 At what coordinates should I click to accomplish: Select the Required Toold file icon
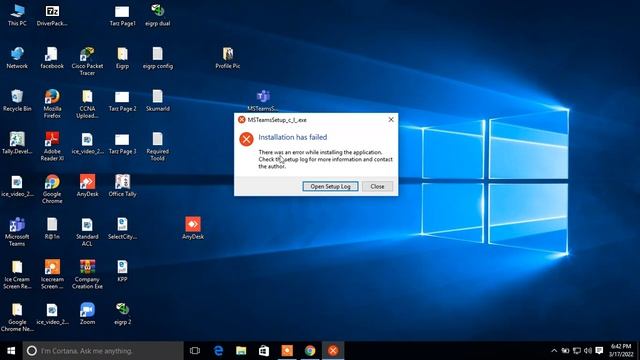point(158,147)
